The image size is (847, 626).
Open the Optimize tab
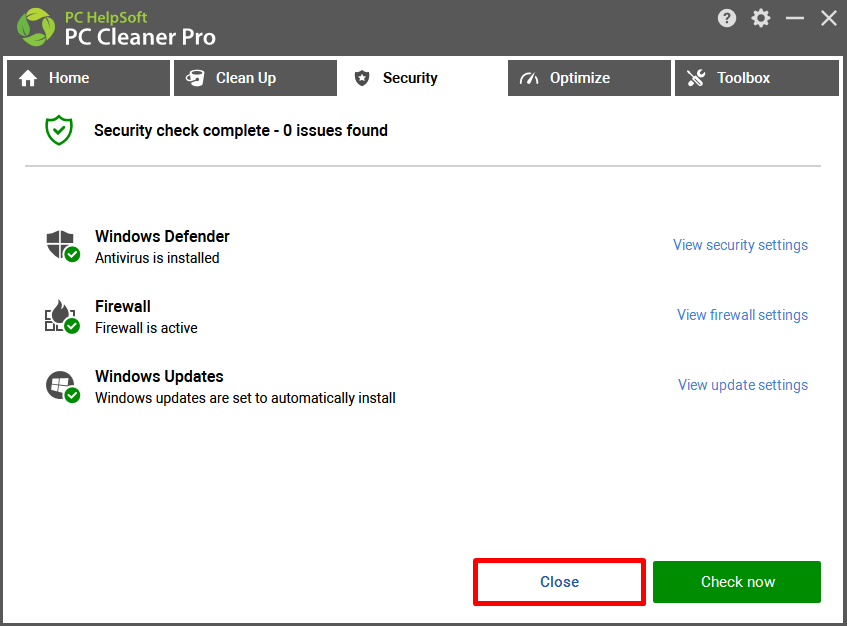pyautogui.click(x=589, y=78)
